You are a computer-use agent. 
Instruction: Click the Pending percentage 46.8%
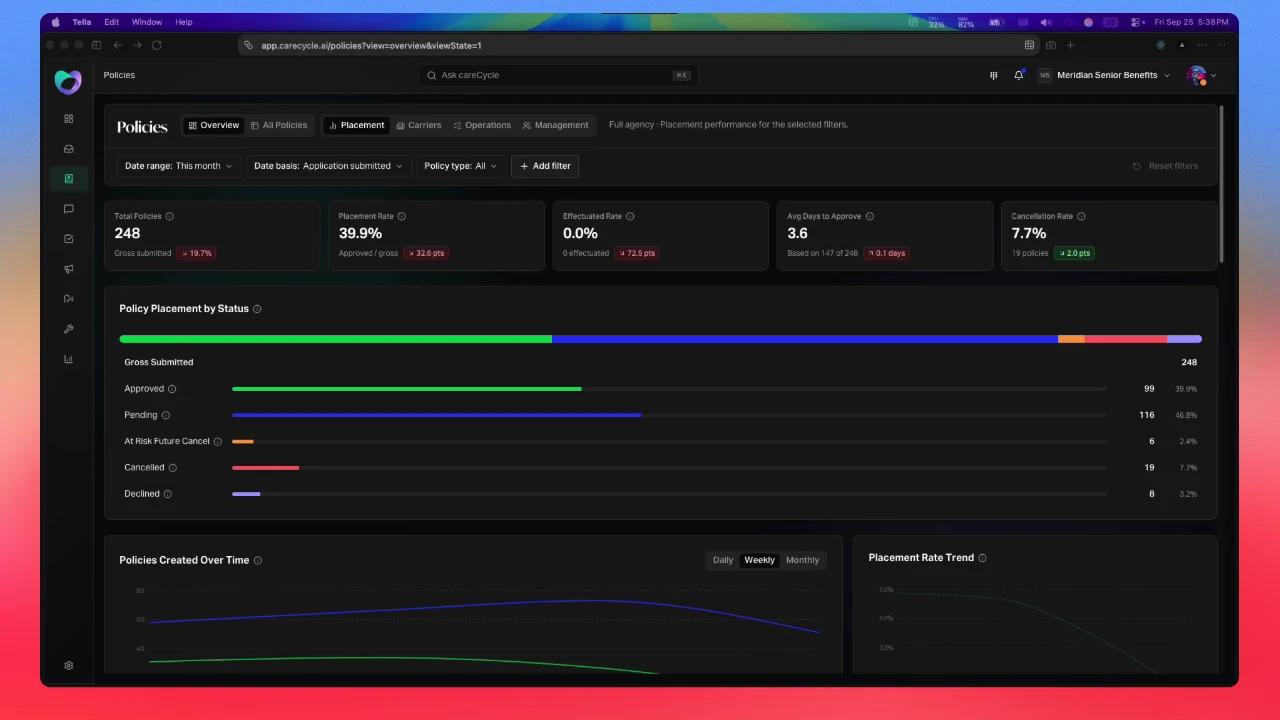[1186, 415]
